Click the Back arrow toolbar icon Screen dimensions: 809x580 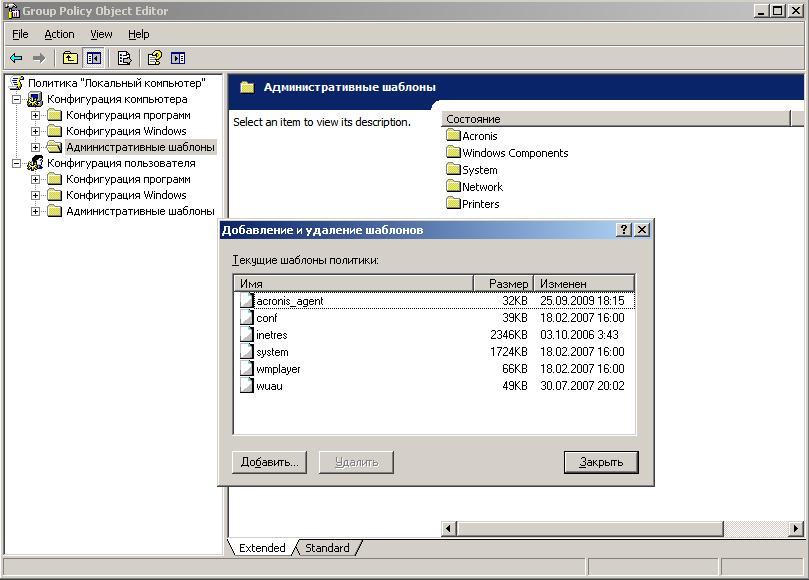pyautogui.click(x=16, y=58)
